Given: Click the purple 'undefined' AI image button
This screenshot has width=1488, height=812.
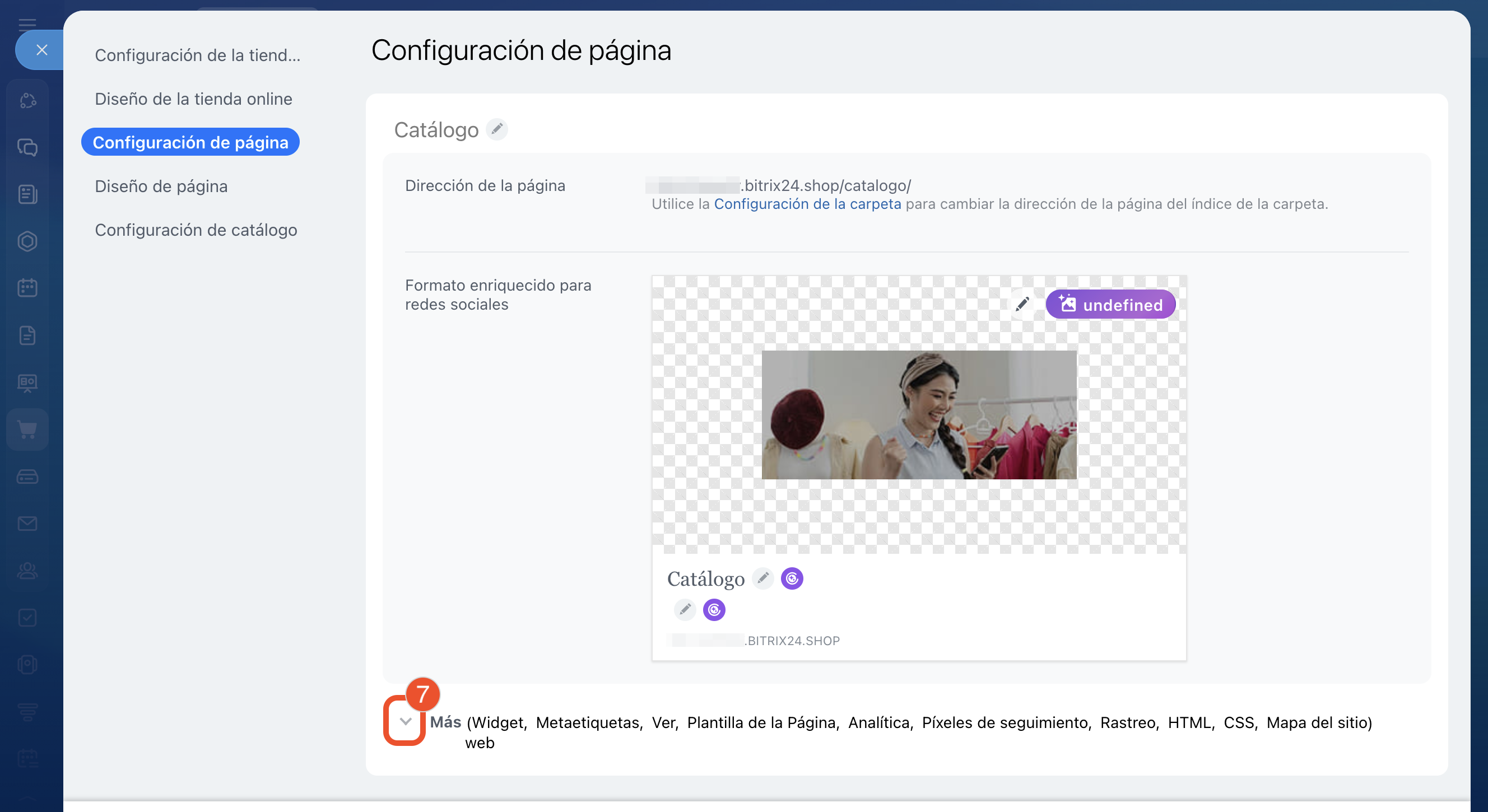Looking at the screenshot, I should 1110,304.
